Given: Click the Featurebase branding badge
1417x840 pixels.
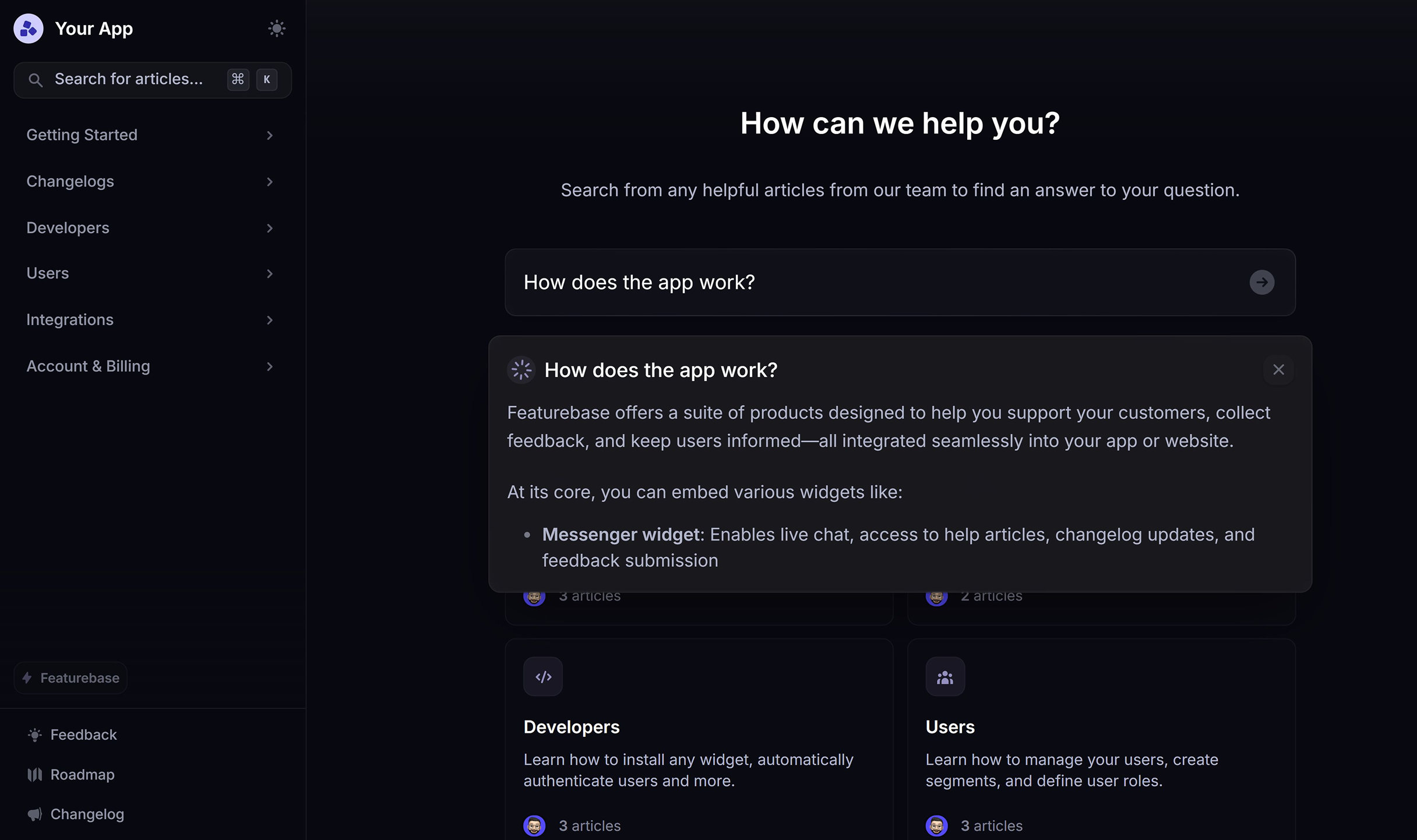Looking at the screenshot, I should [x=70, y=677].
